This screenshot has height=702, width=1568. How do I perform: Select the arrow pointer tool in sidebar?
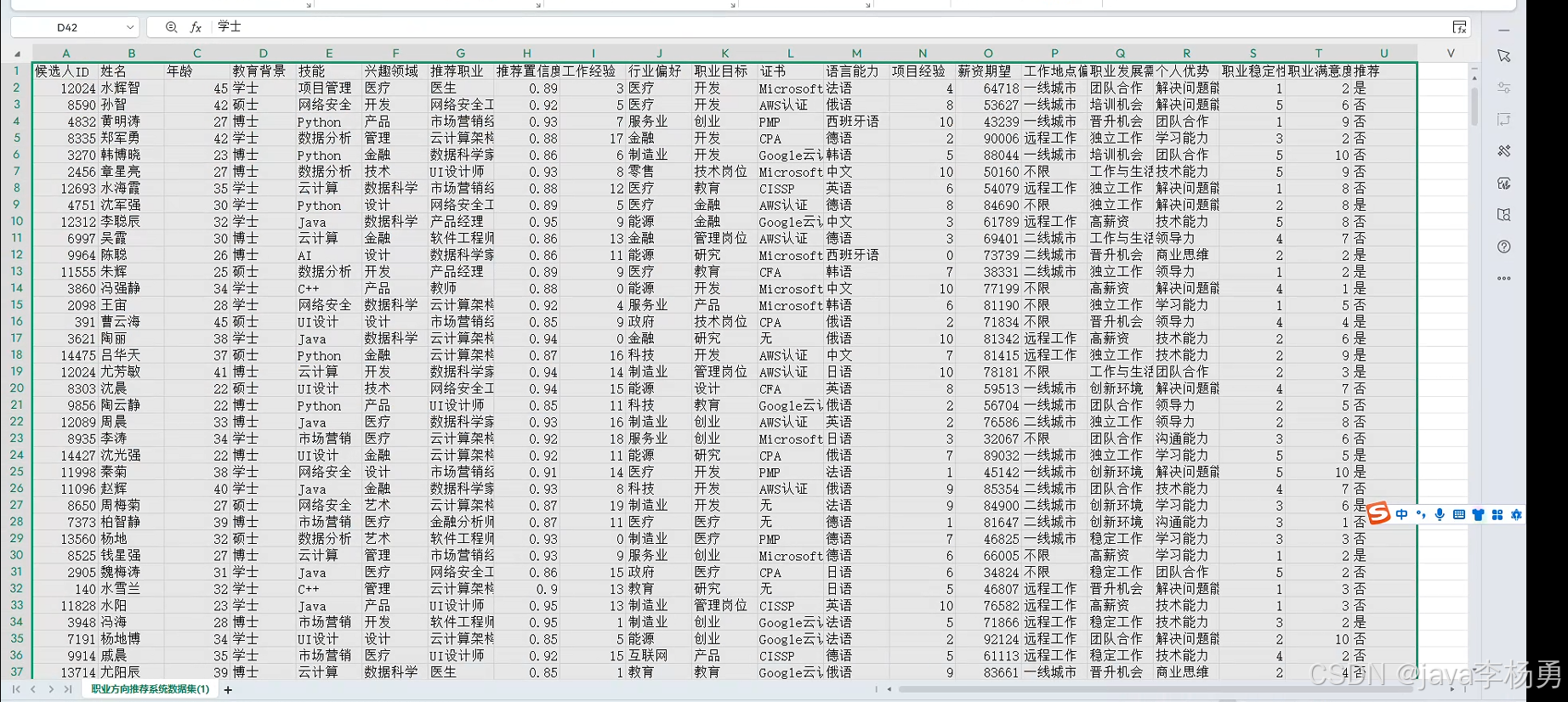[x=1503, y=56]
